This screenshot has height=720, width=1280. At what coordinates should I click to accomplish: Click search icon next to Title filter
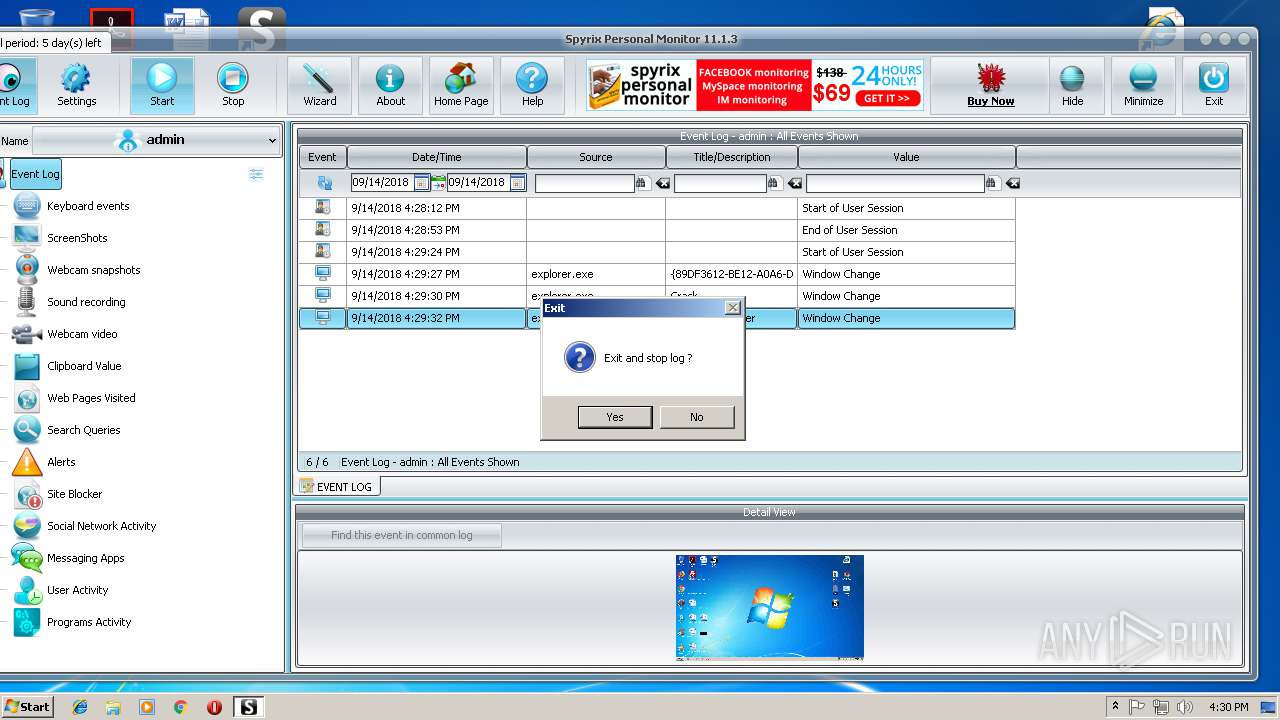coord(774,183)
